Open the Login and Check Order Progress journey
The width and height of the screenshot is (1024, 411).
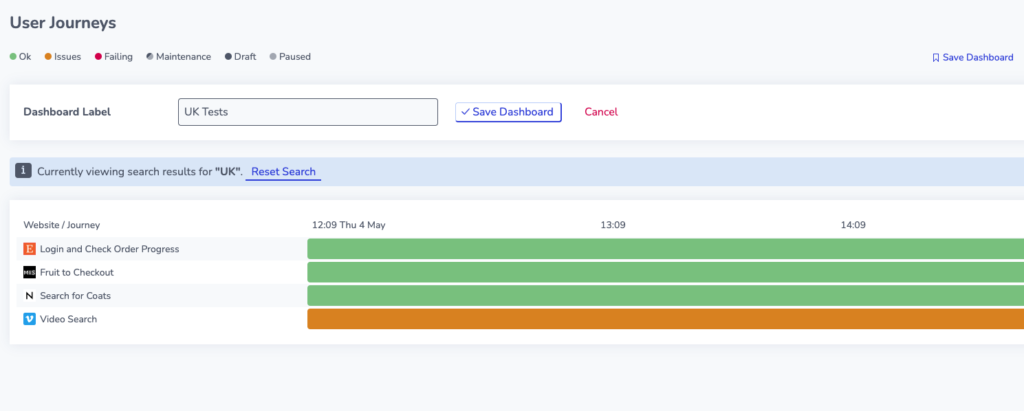click(x=109, y=249)
